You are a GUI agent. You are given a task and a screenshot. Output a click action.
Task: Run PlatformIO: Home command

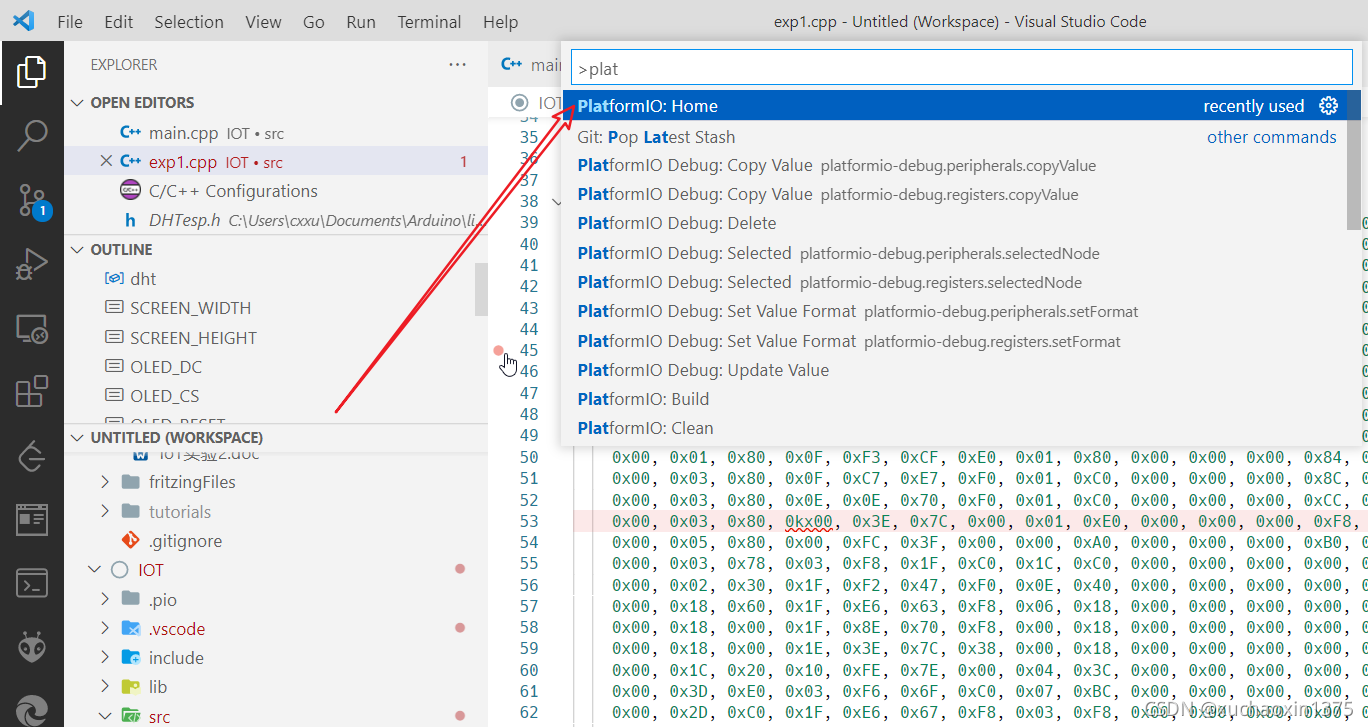(x=961, y=106)
